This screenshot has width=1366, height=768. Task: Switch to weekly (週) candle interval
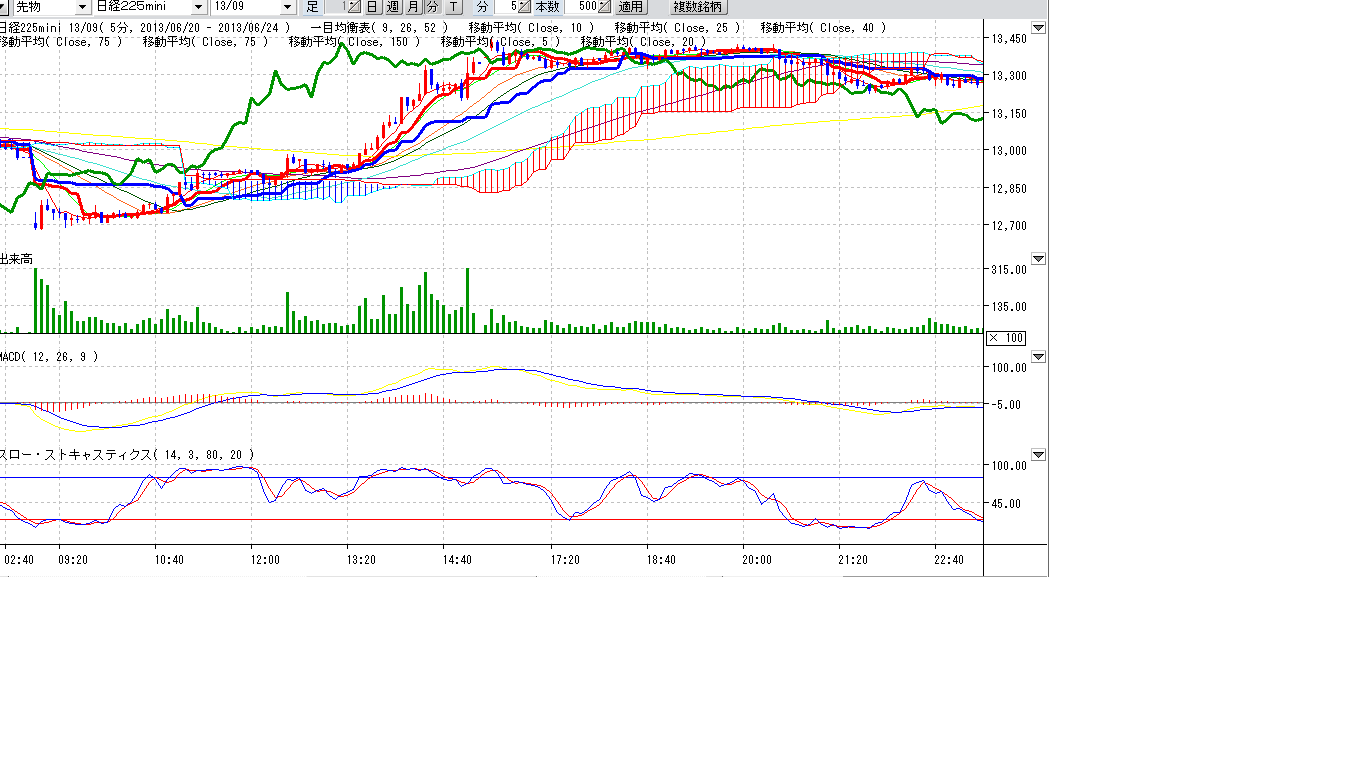pos(393,7)
